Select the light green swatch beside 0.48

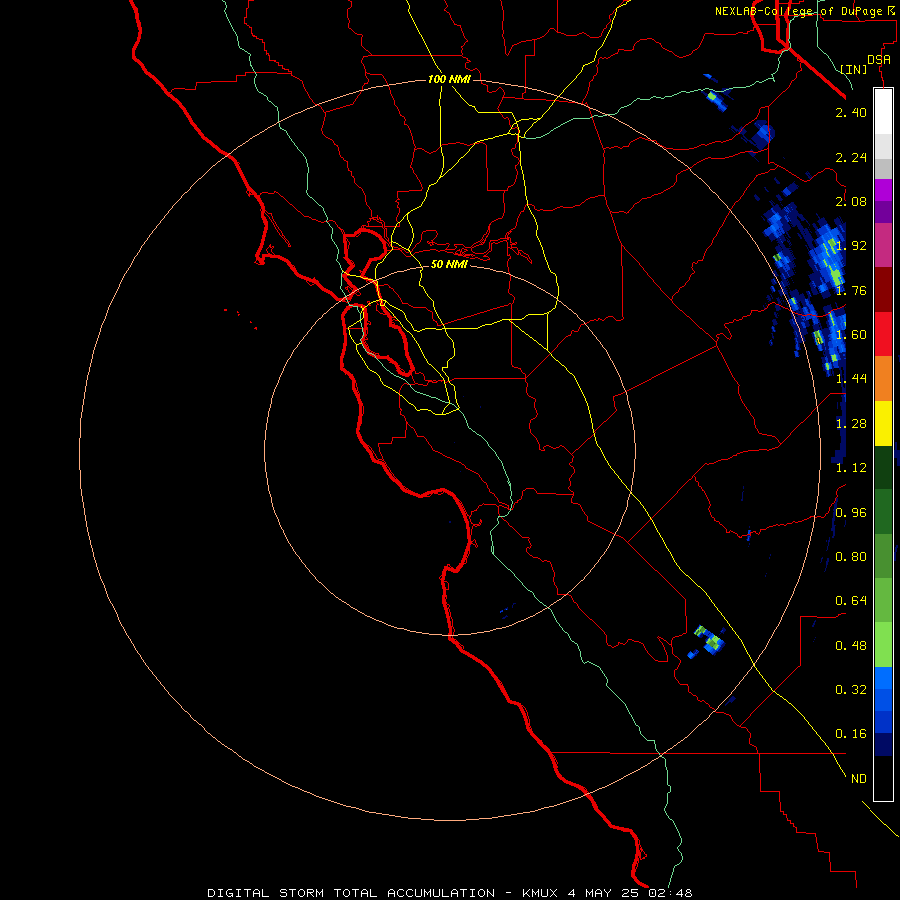pos(883,645)
